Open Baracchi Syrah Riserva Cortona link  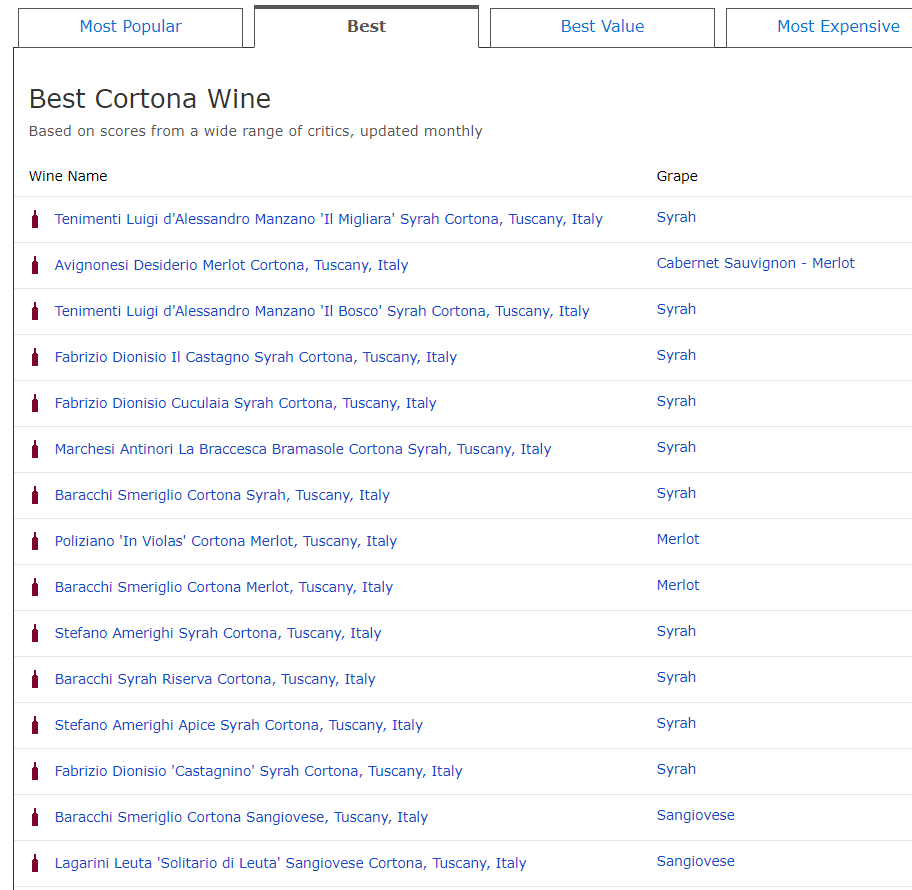[215, 679]
